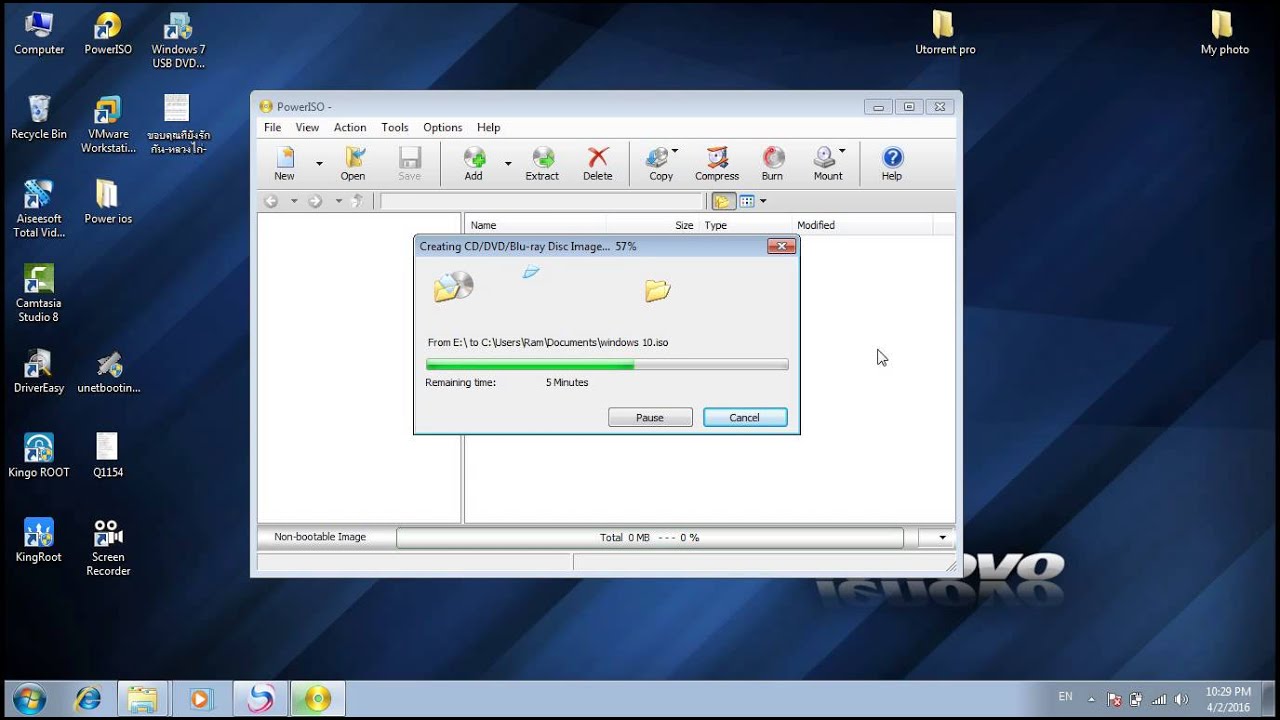Select the Utorrent pro folder
The height and width of the screenshot is (720, 1280).
click(945, 32)
